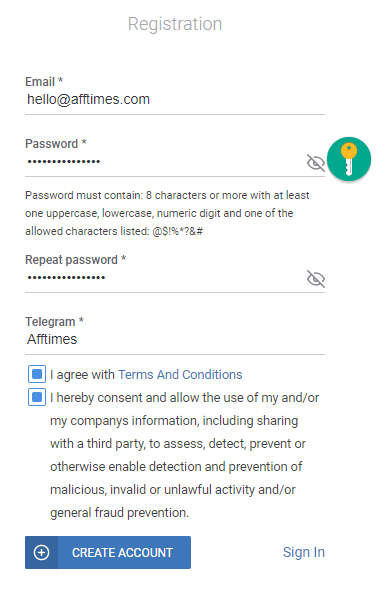Toggle the fraud prevention consent checkbox
387x594 pixels.
pos(37,397)
